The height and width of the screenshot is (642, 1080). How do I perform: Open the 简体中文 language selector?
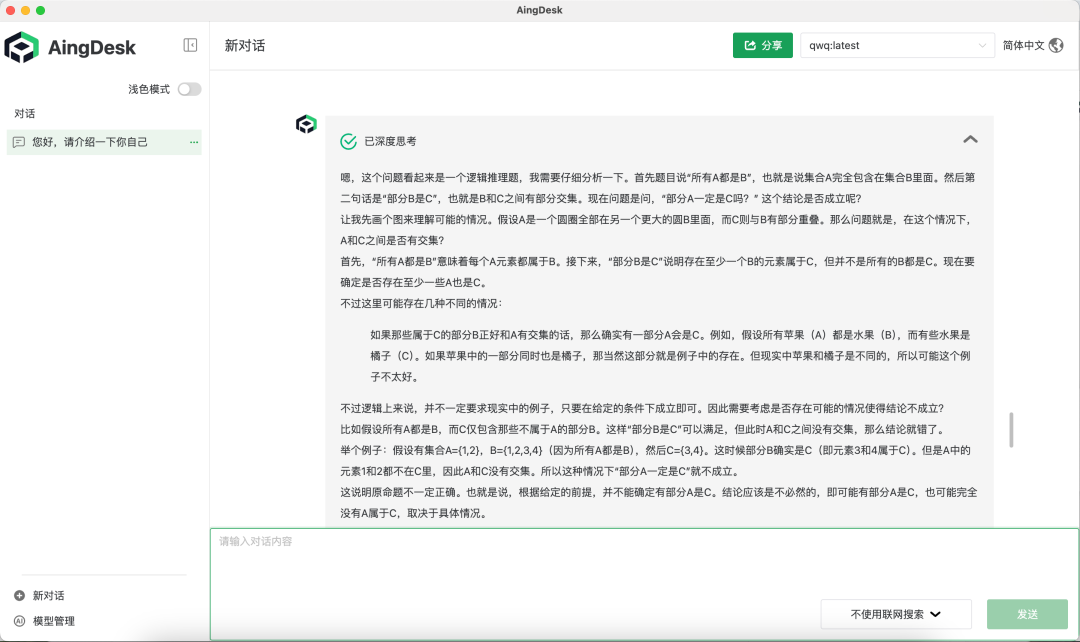point(1032,45)
